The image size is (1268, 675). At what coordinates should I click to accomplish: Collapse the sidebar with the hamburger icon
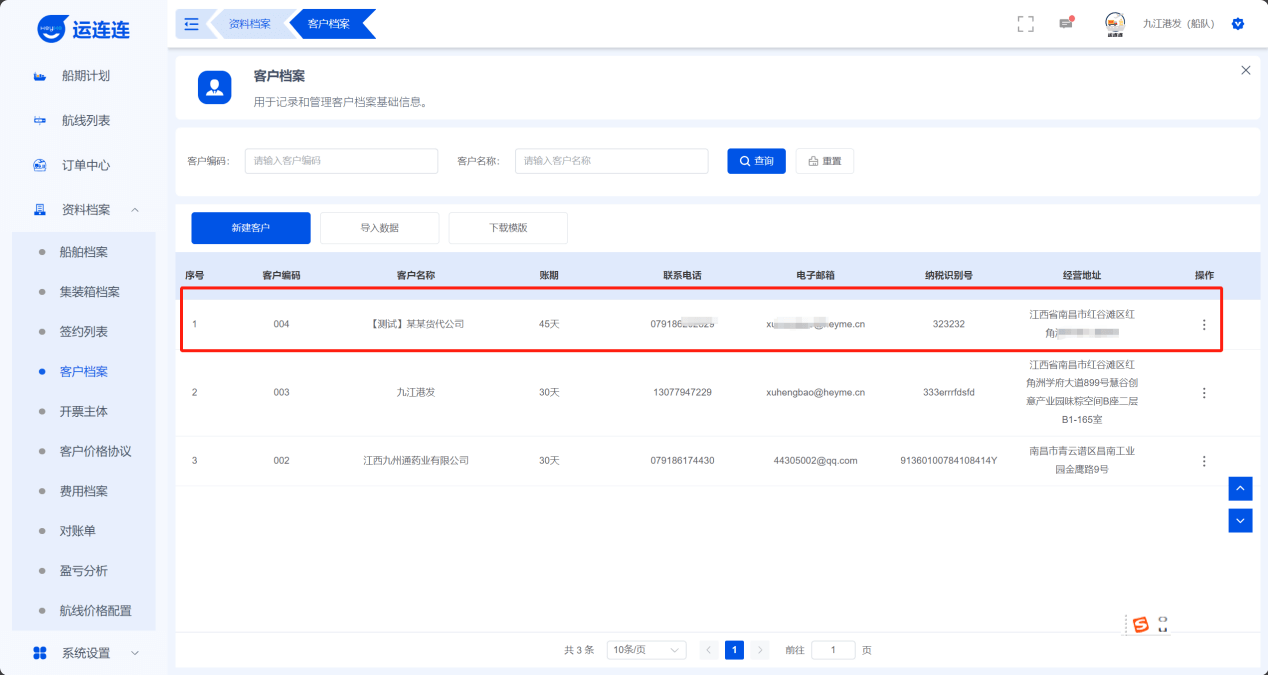coord(192,24)
